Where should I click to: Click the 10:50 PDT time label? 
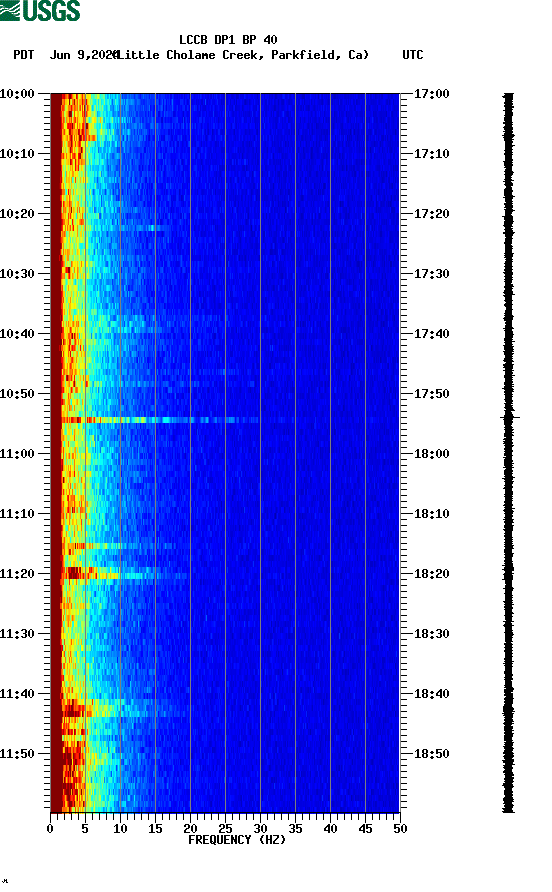click(x=17, y=394)
